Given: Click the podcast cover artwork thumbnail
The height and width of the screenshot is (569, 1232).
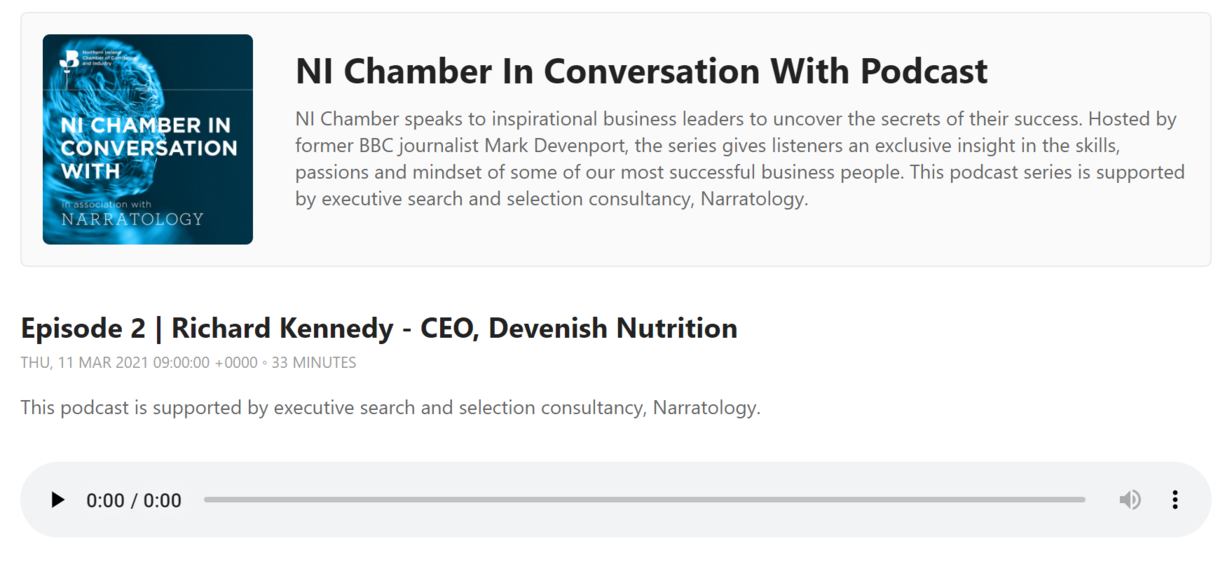Looking at the screenshot, I should click(x=148, y=139).
